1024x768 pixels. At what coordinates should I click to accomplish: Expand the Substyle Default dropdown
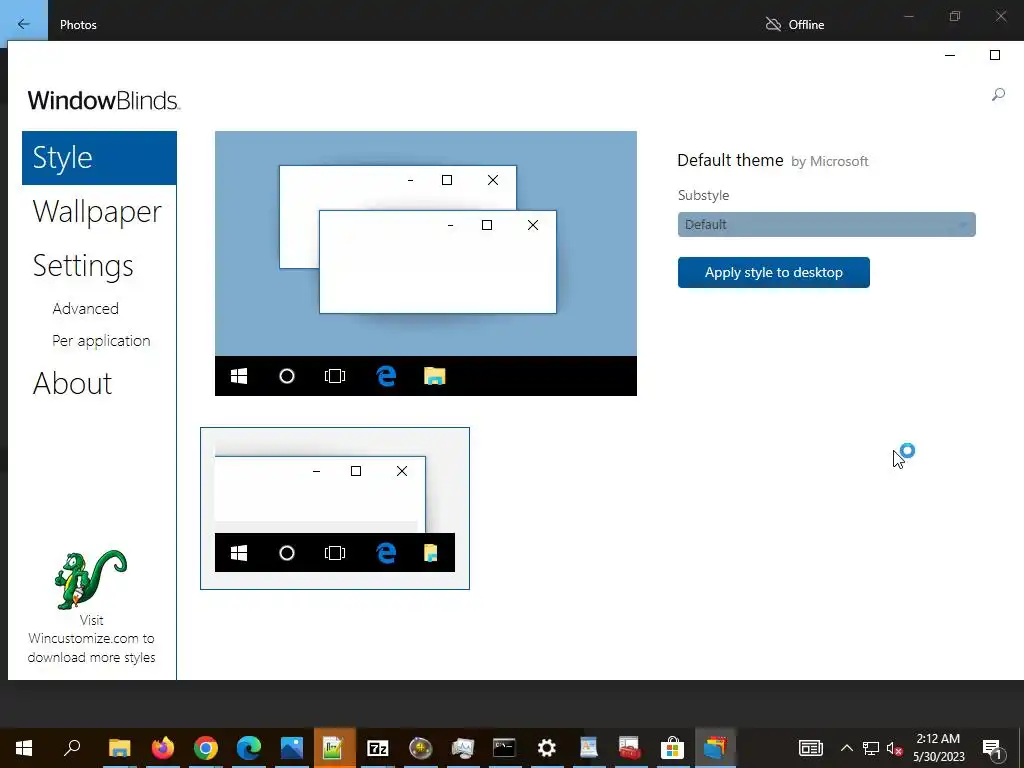pyautogui.click(x=826, y=225)
